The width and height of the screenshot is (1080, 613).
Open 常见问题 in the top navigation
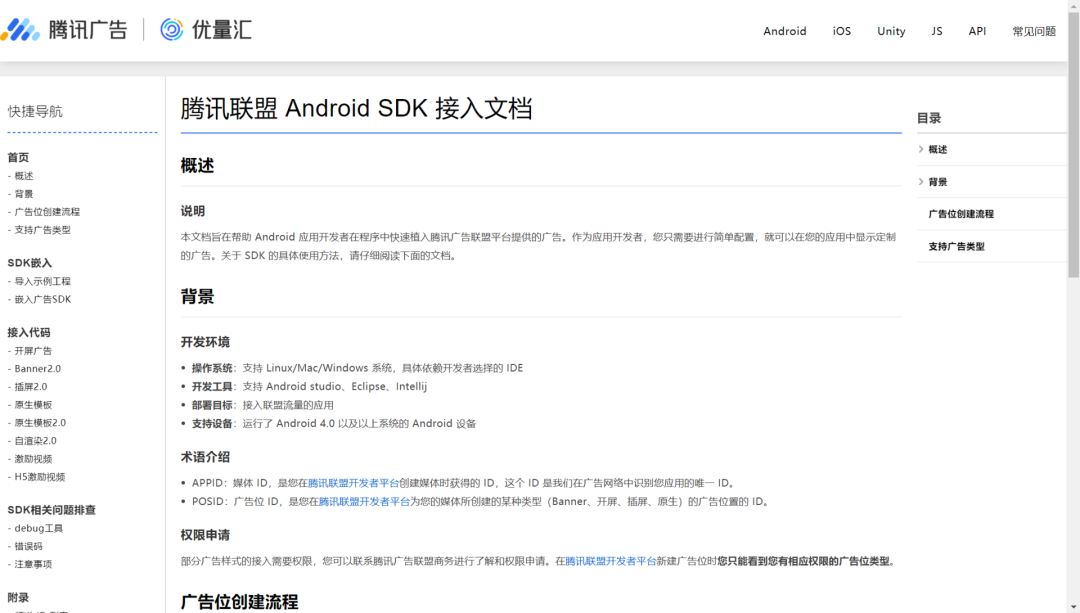pyautogui.click(x=1034, y=31)
